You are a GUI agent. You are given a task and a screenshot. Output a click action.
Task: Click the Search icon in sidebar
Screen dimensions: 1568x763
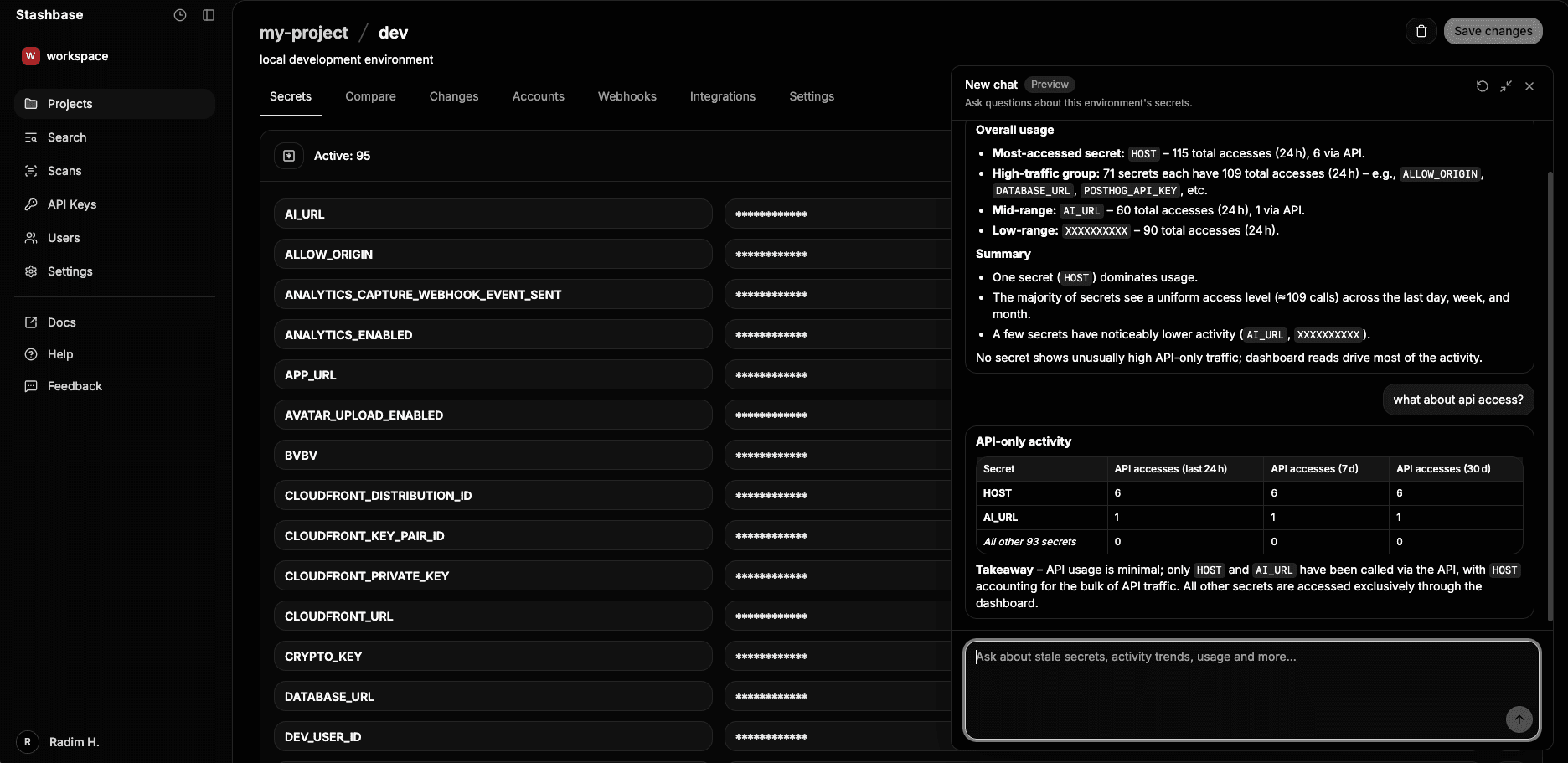click(31, 137)
